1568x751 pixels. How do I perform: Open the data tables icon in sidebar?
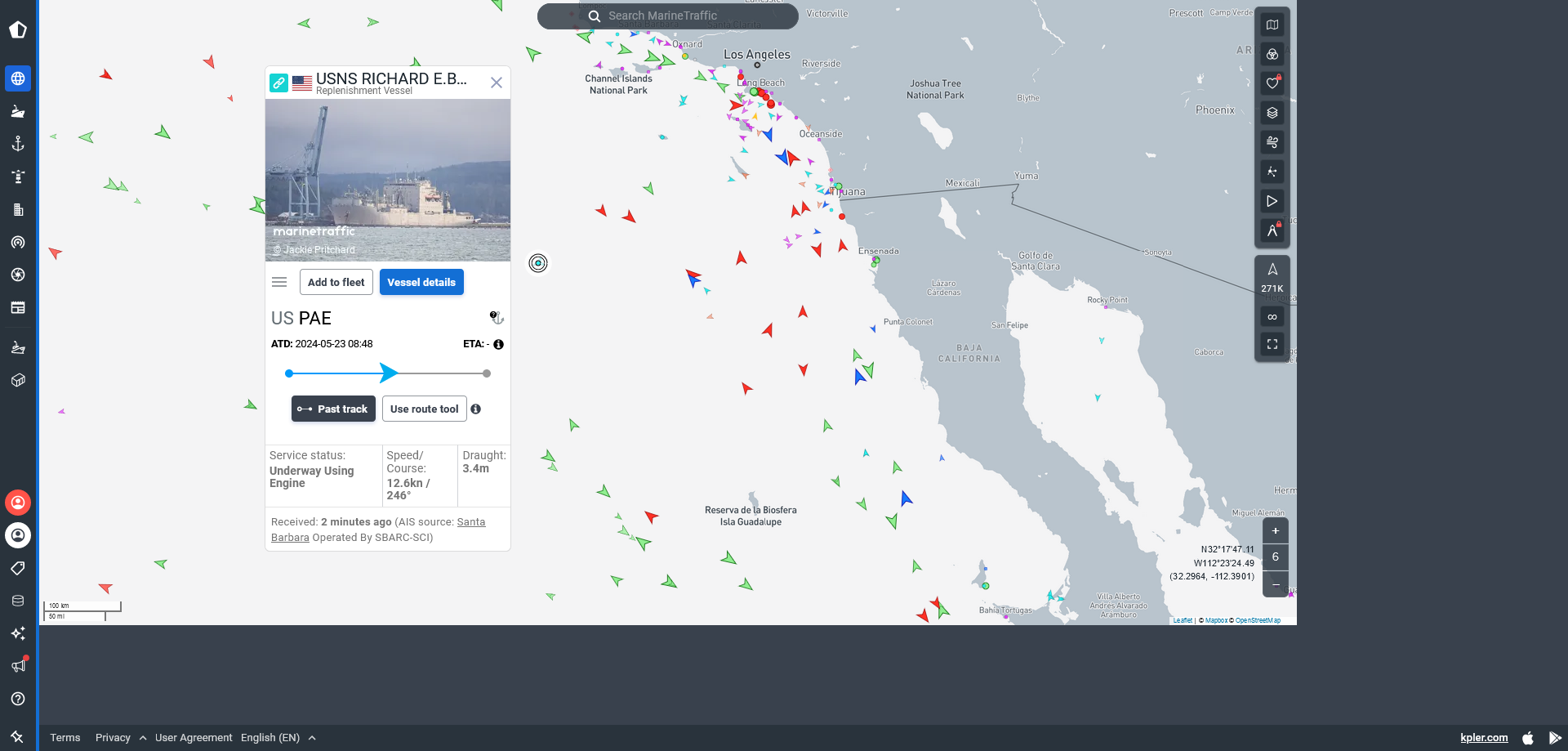[x=18, y=307]
